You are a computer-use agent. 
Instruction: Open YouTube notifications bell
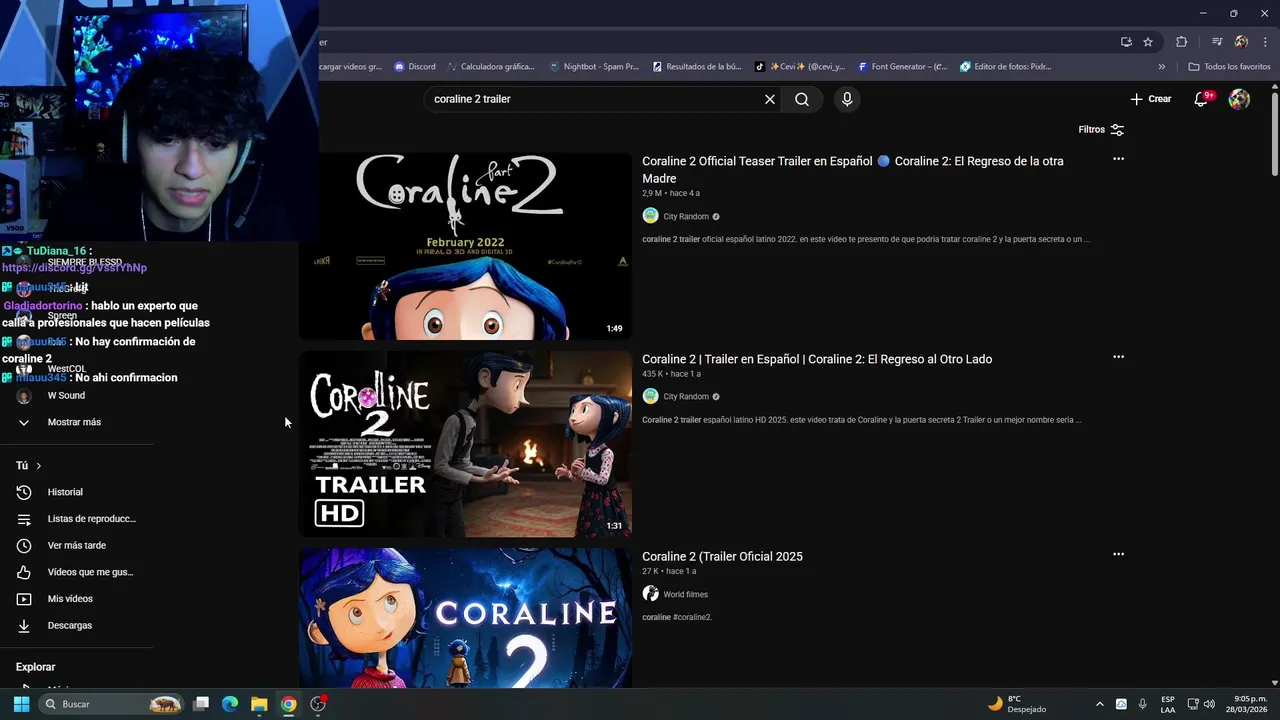coord(1201,99)
